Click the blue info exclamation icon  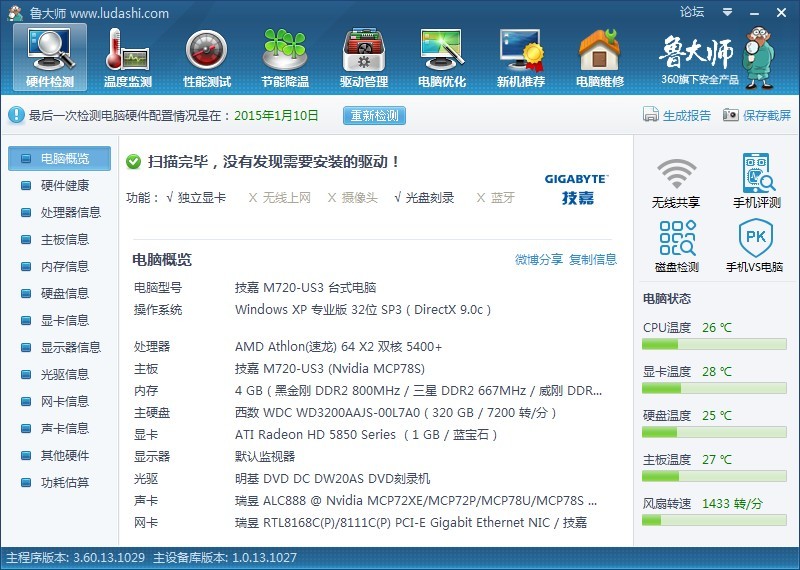point(16,115)
